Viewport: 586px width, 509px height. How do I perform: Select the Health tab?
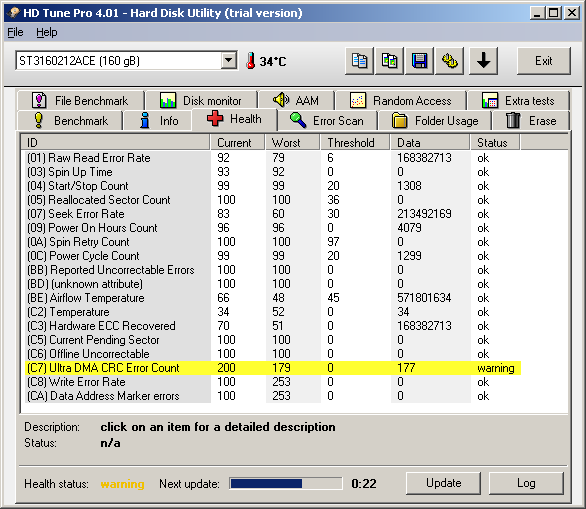point(234,119)
